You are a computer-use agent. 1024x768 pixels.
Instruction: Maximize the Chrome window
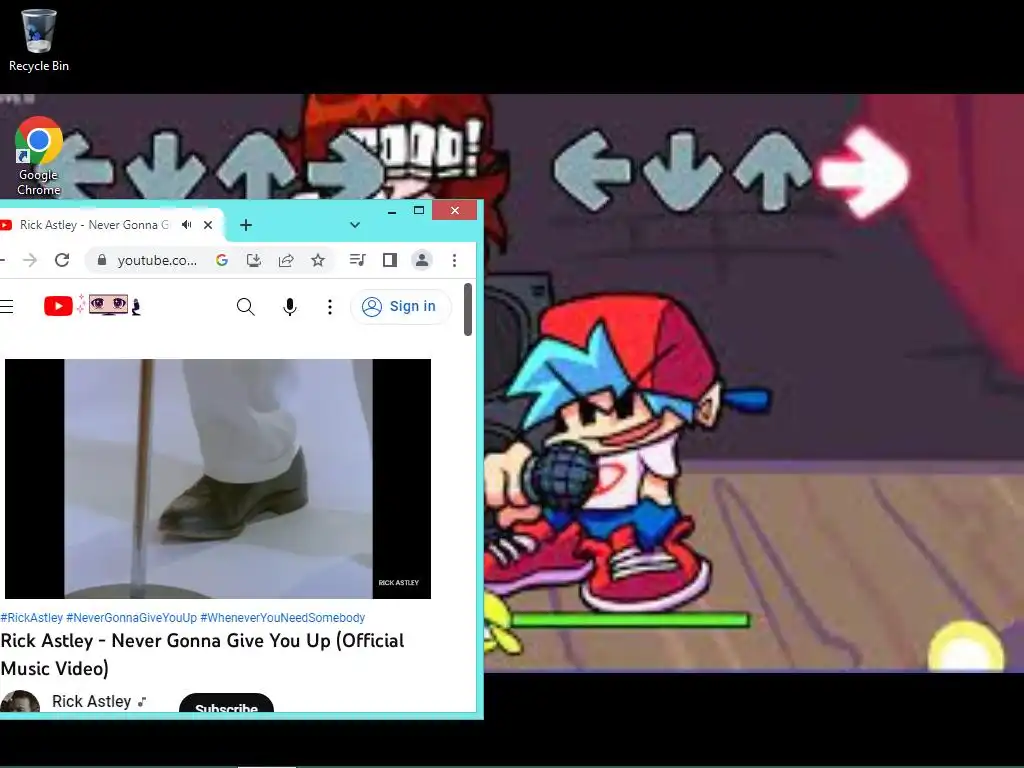point(419,210)
